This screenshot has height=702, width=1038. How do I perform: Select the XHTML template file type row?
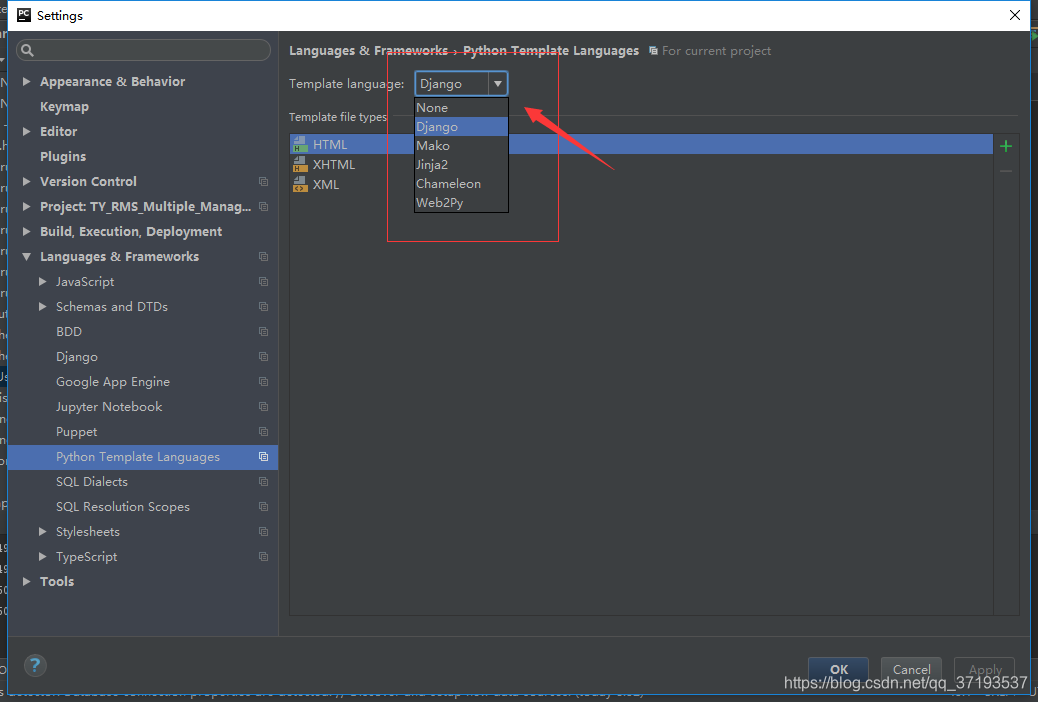tap(641, 164)
